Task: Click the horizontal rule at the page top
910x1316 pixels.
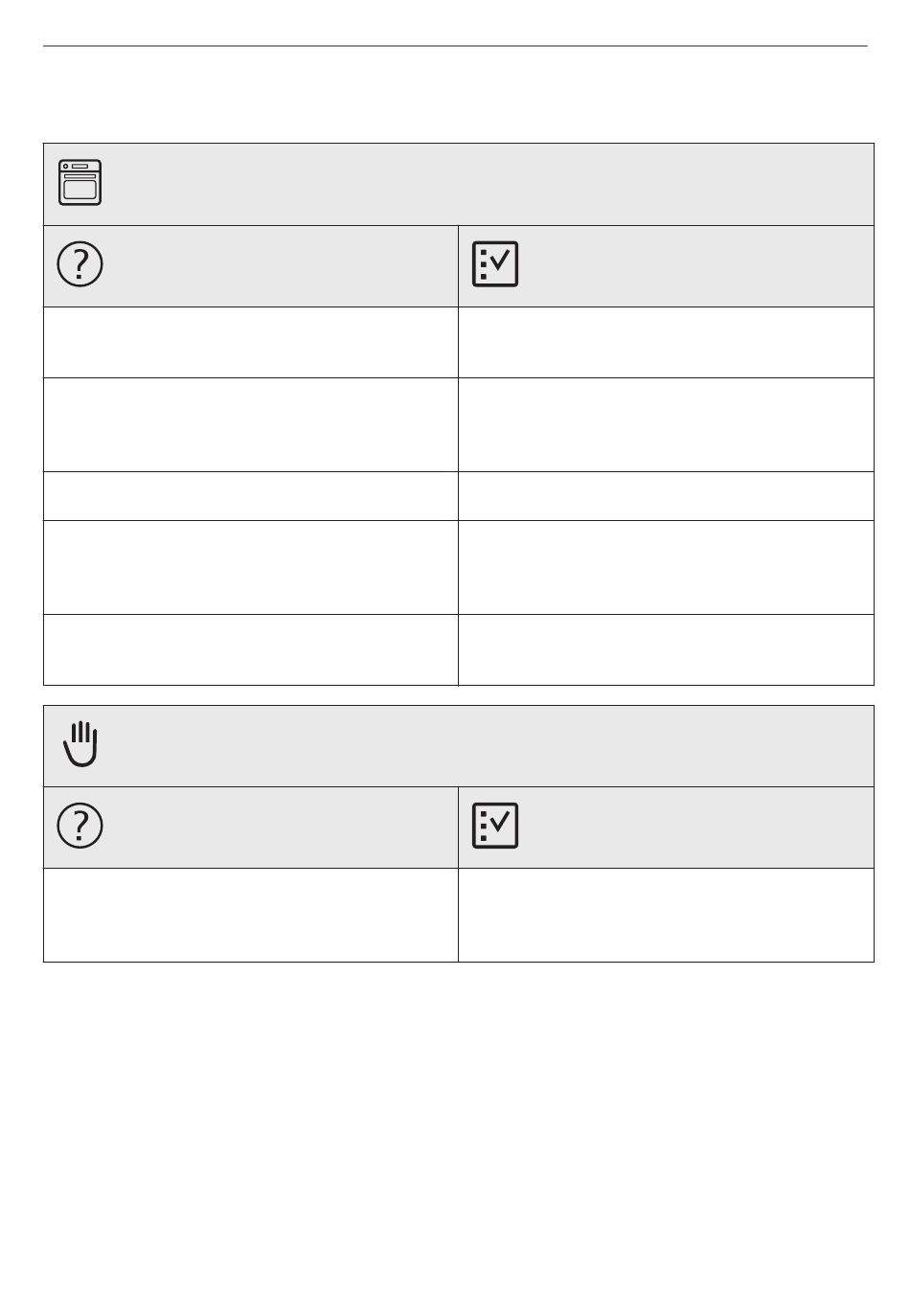Action: pos(455,45)
